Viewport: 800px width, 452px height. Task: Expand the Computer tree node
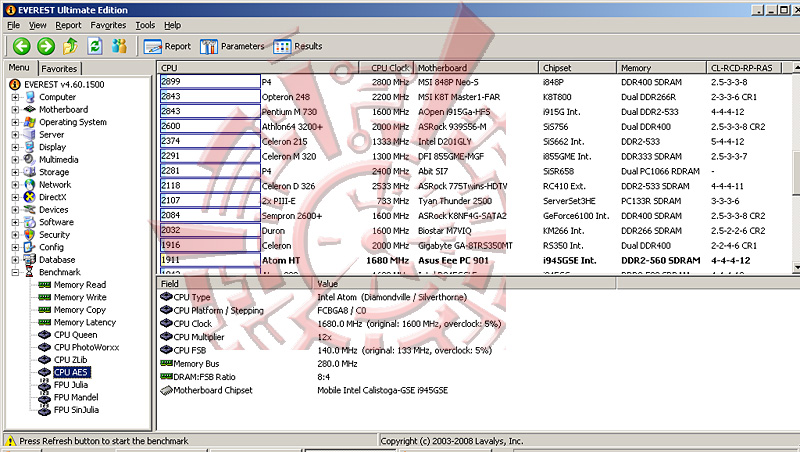15,97
